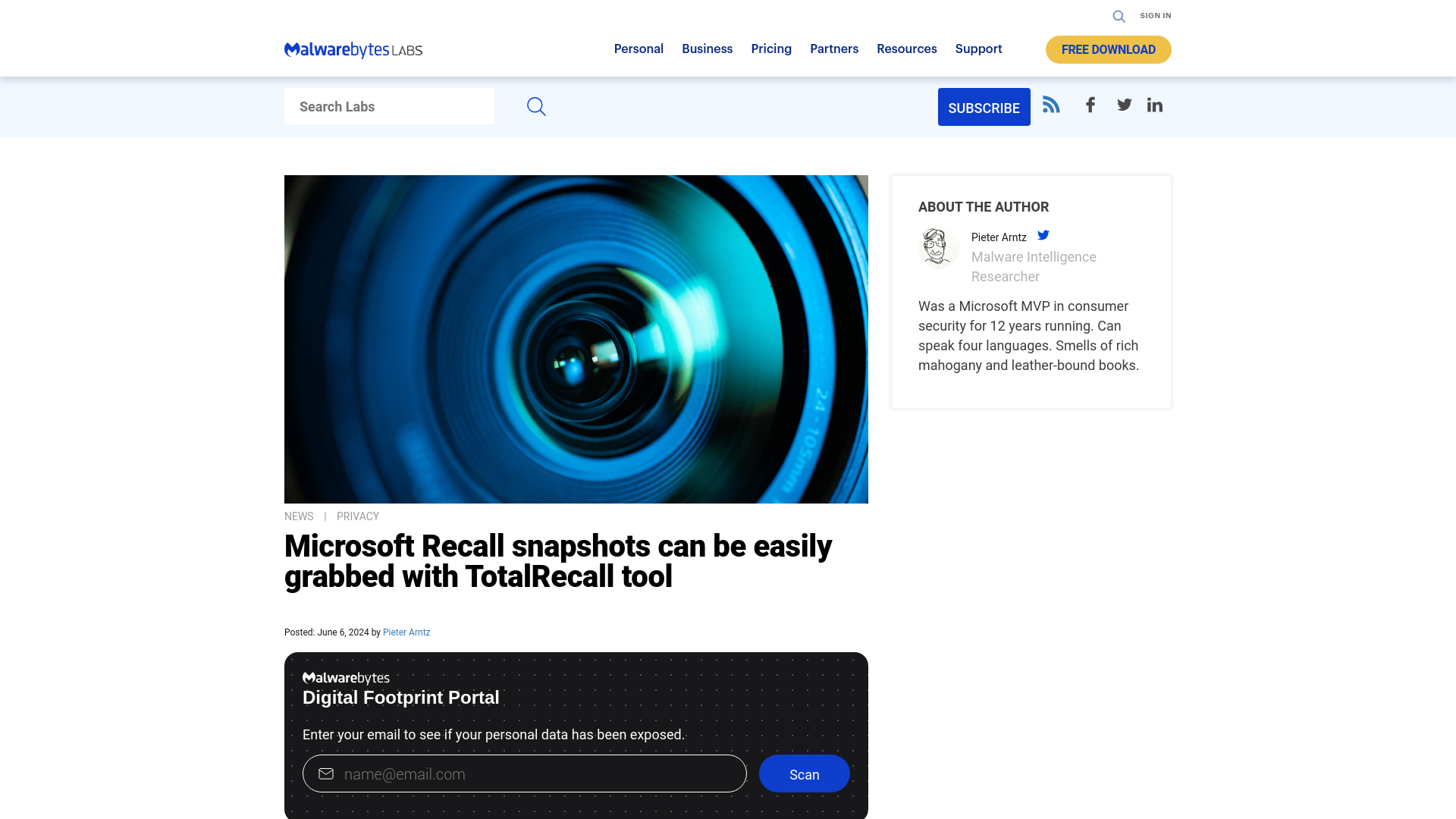Click the SUBSCRIBE button

point(984,107)
